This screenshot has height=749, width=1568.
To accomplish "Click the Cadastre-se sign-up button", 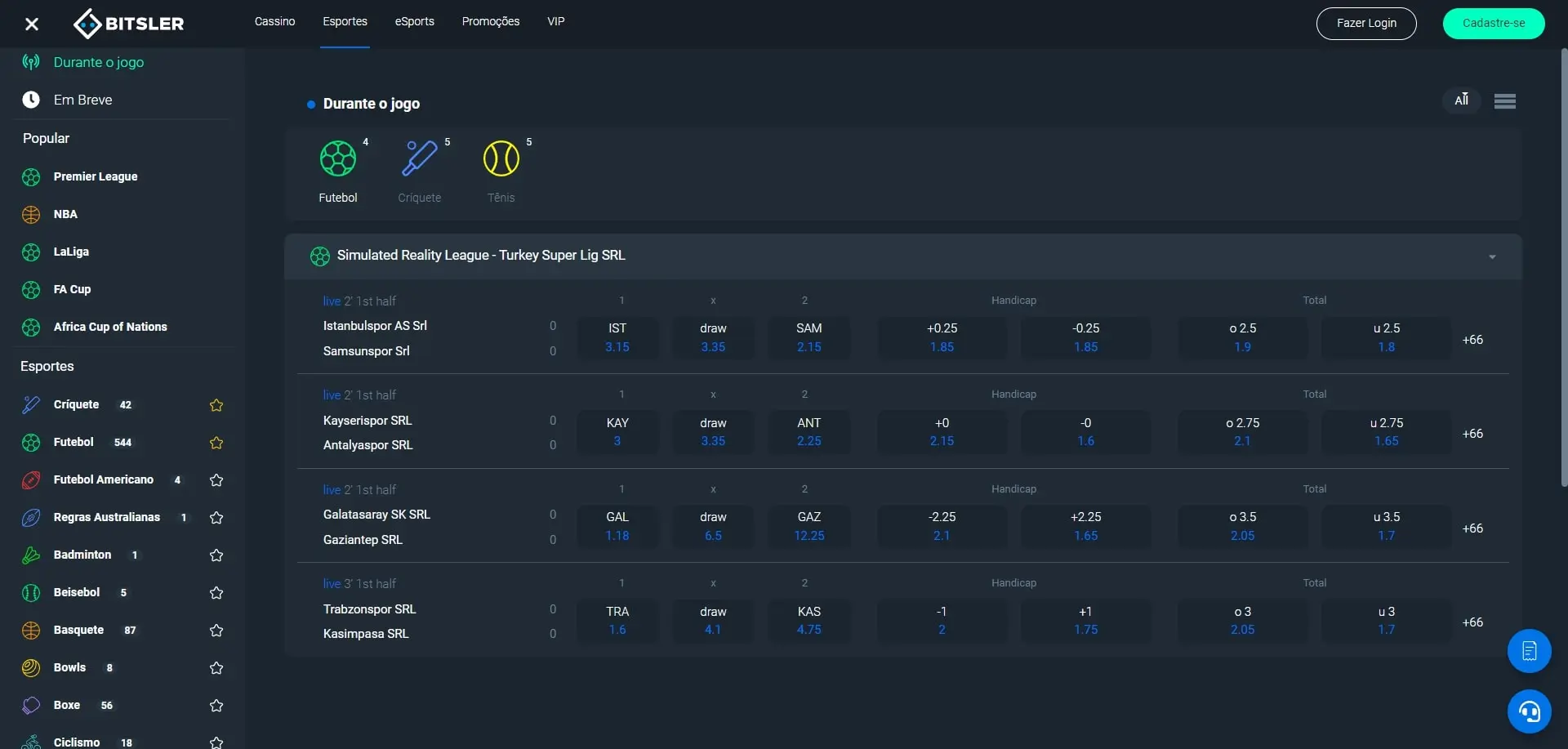I will point(1493,24).
